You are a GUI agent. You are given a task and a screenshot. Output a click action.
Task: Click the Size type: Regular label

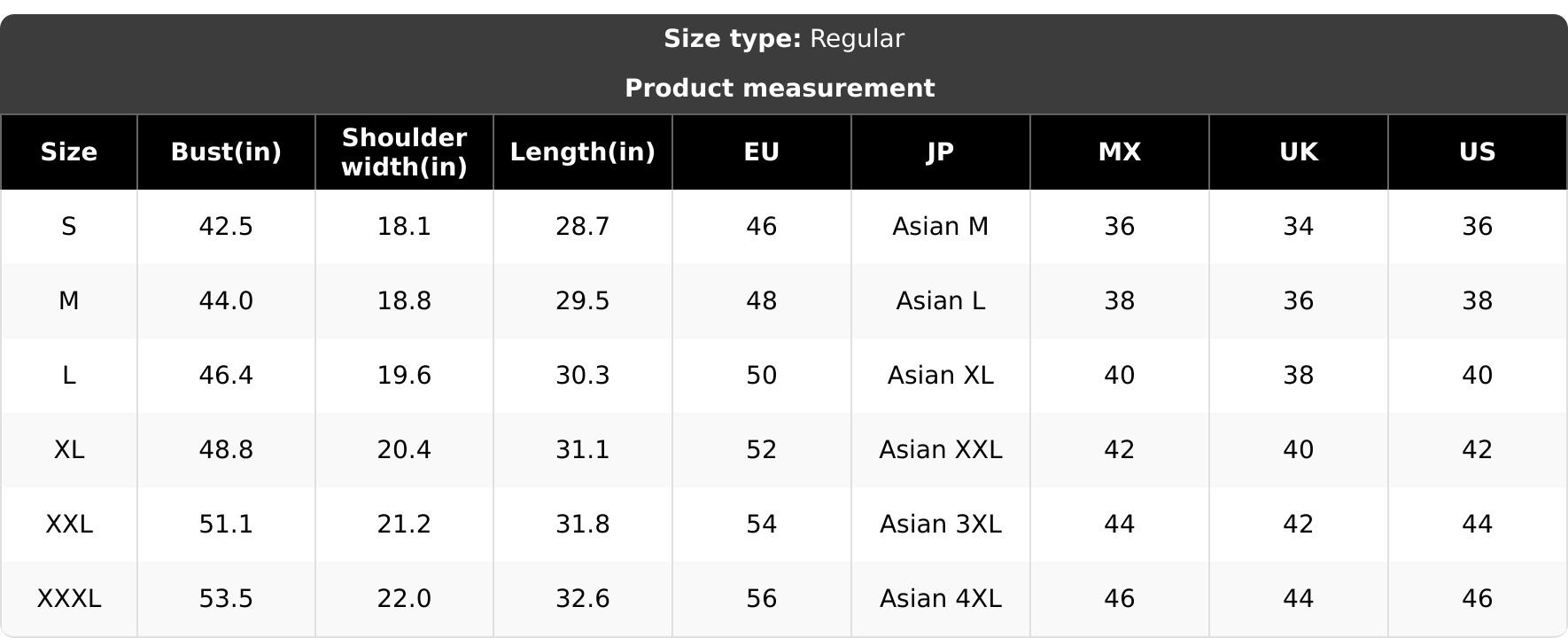[784, 39]
